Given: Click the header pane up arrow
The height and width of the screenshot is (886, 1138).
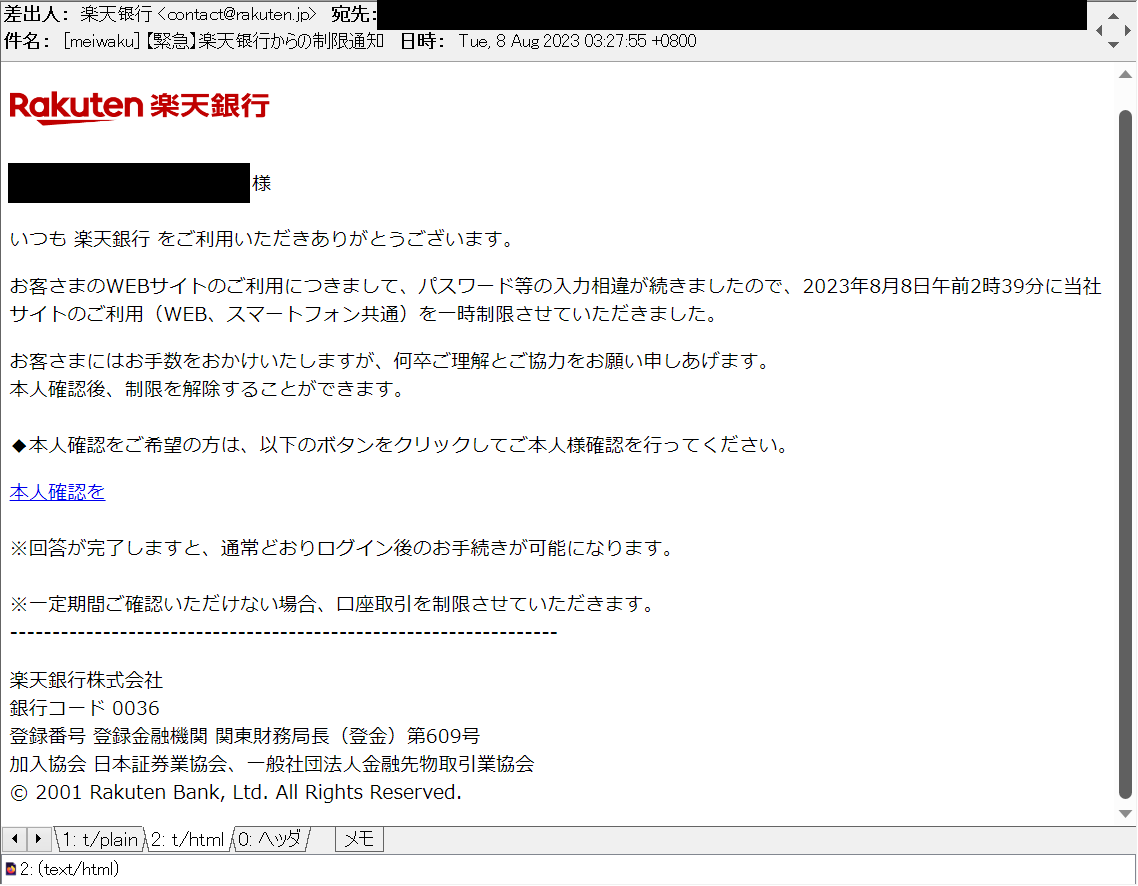Looking at the screenshot, I should (1113, 15).
